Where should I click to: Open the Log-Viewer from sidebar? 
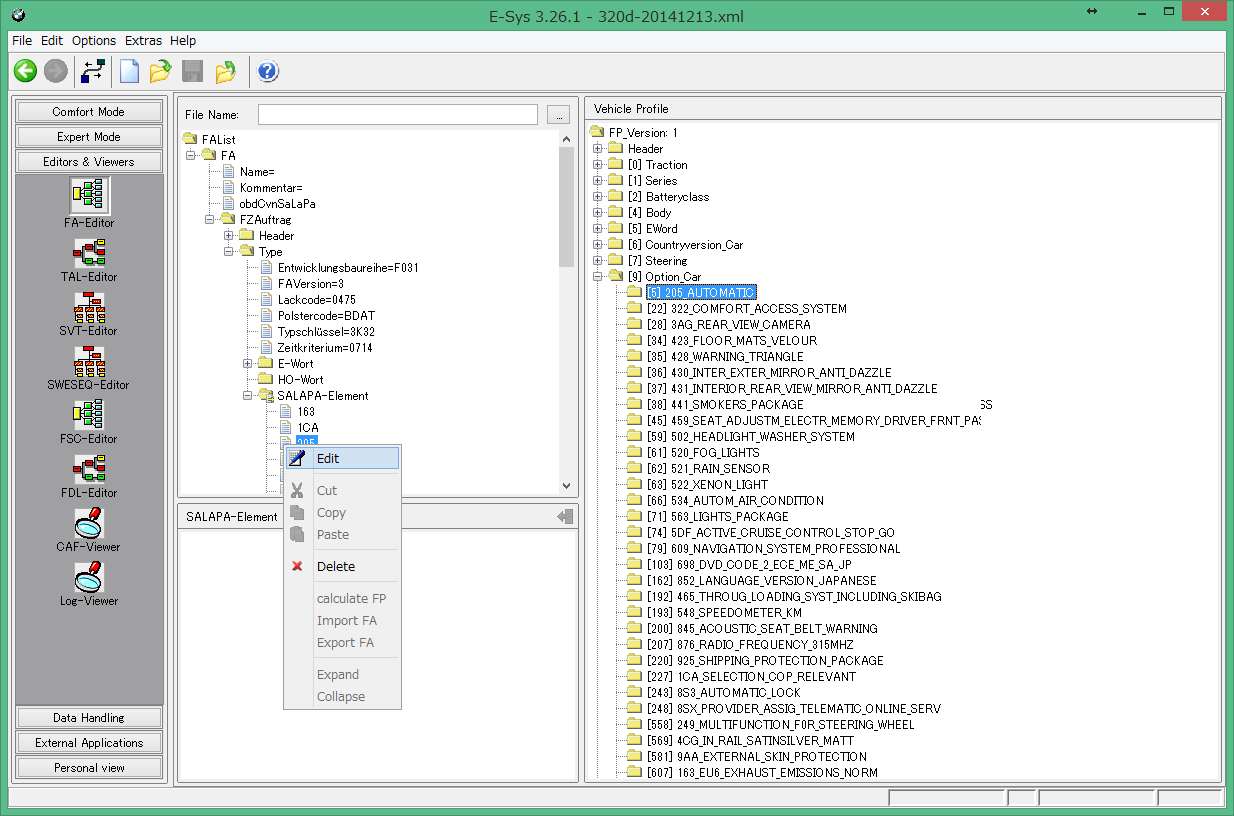point(89,582)
